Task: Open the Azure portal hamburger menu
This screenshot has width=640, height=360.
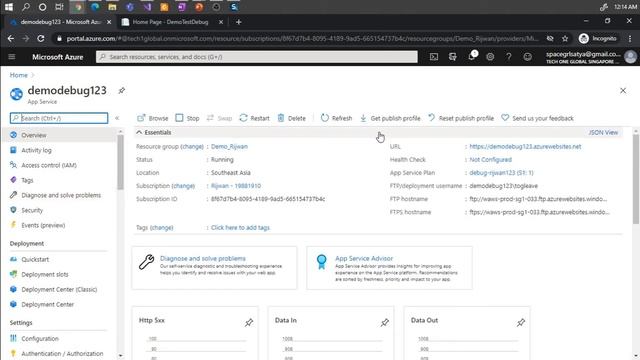Action: [x=12, y=57]
